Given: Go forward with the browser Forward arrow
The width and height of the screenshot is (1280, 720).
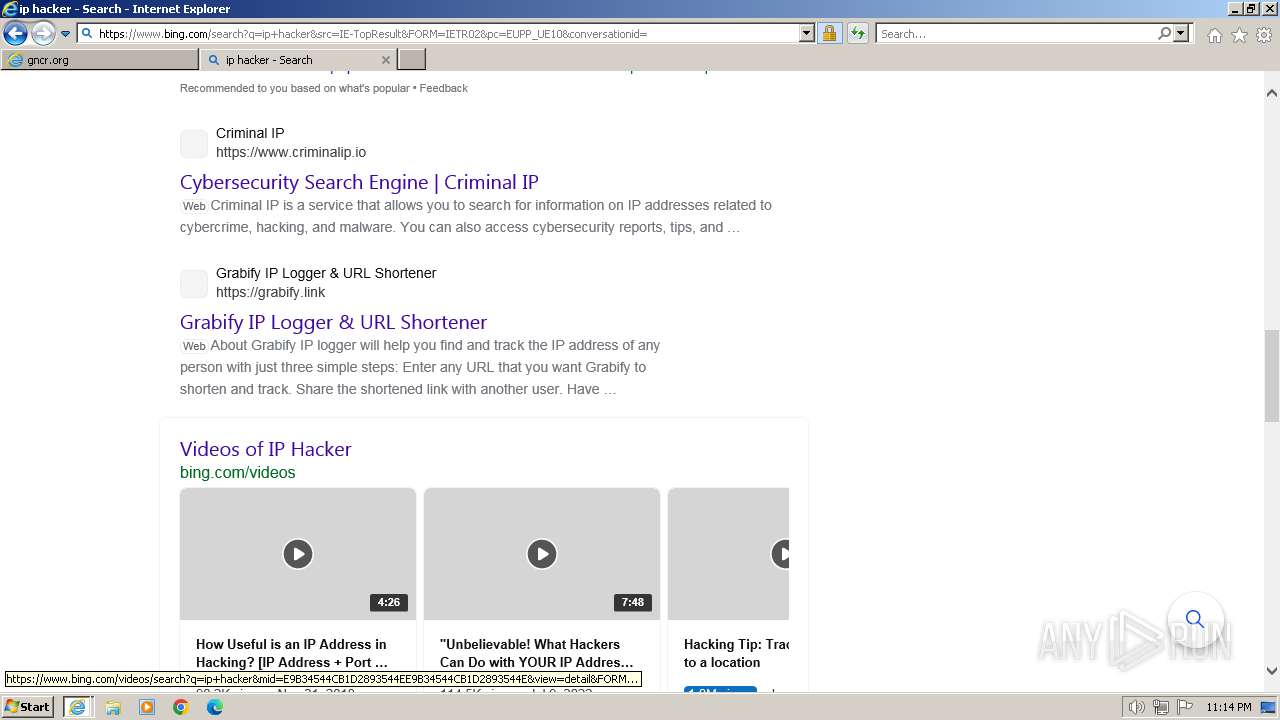Looking at the screenshot, I should [42, 33].
